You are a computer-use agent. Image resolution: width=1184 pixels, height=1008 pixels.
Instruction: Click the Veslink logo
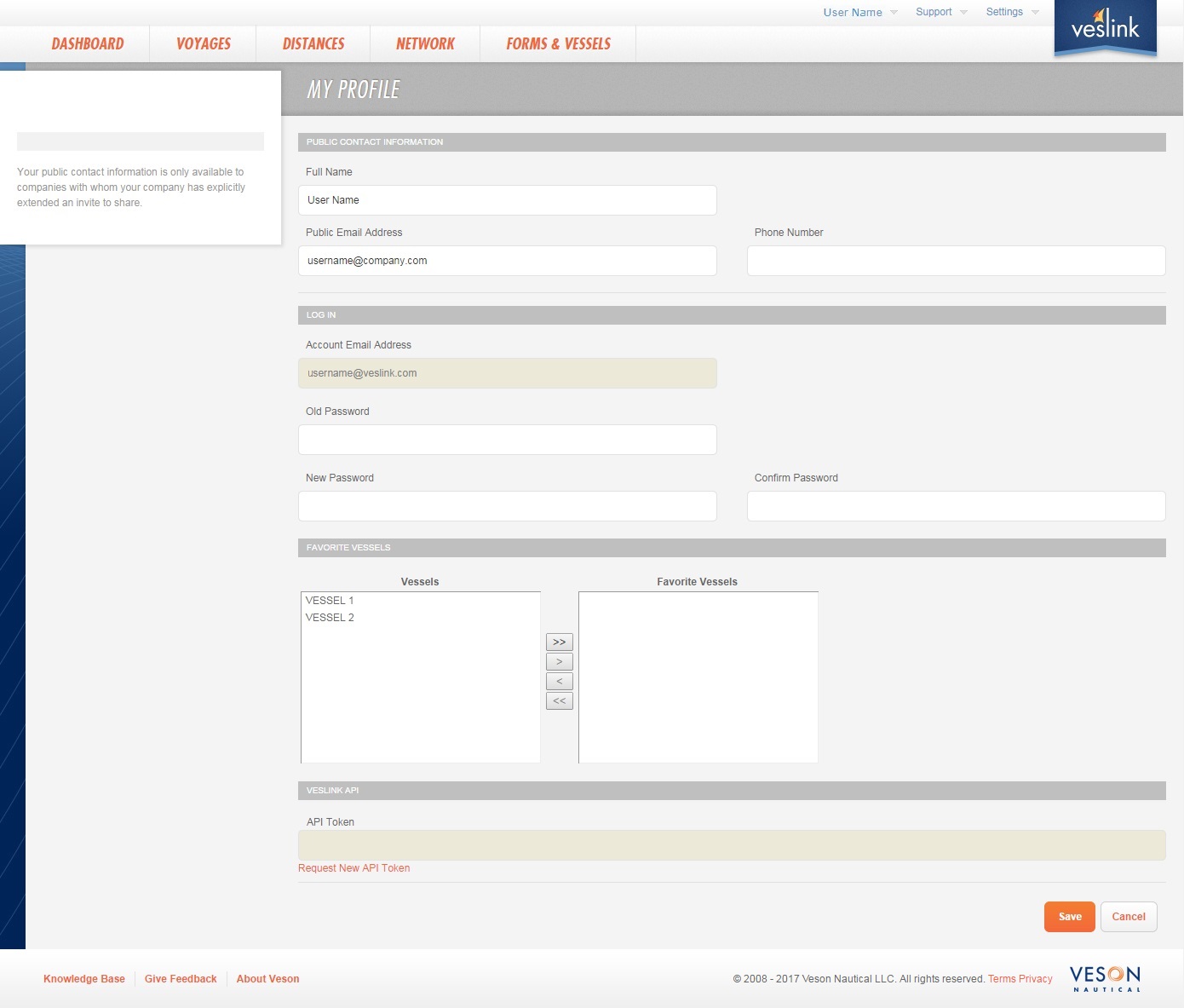pyautogui.click(x=1105, y=28)
